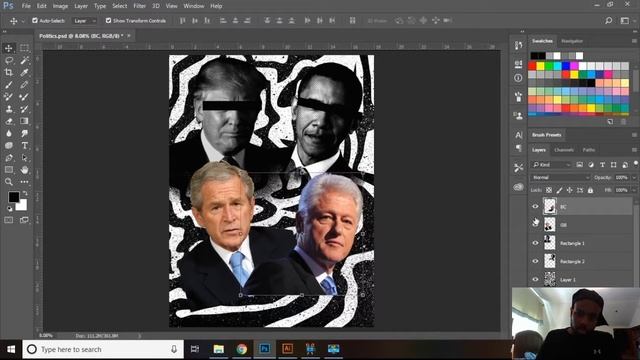Open the Libraries cloud panel icon
This screenshot has height=360, width=640.
518,187
